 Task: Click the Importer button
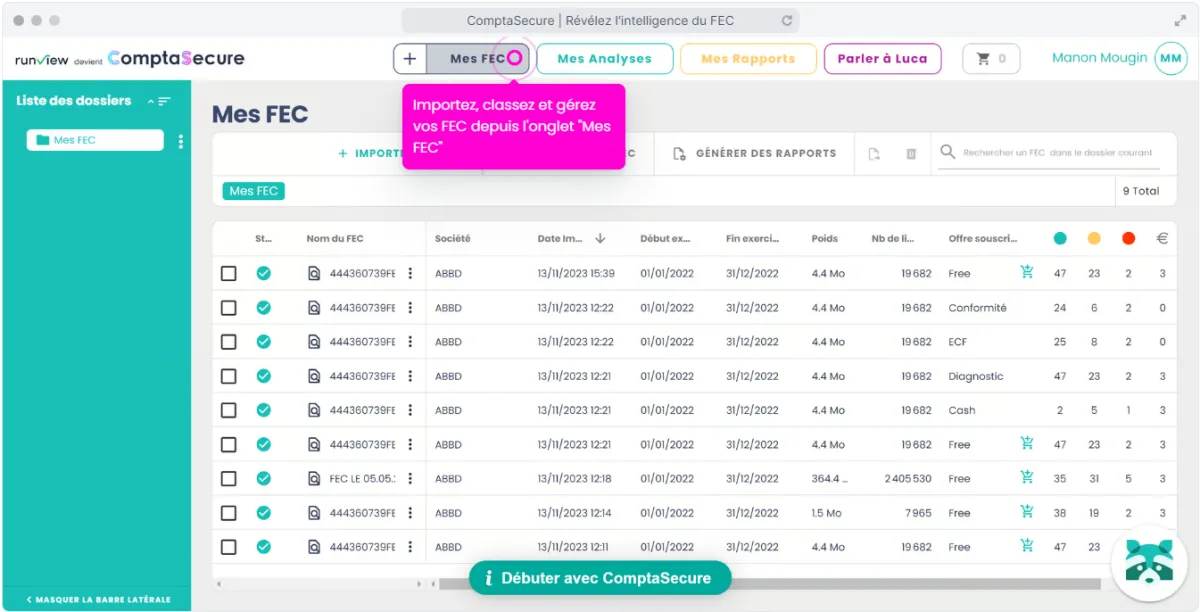(370, 154)
